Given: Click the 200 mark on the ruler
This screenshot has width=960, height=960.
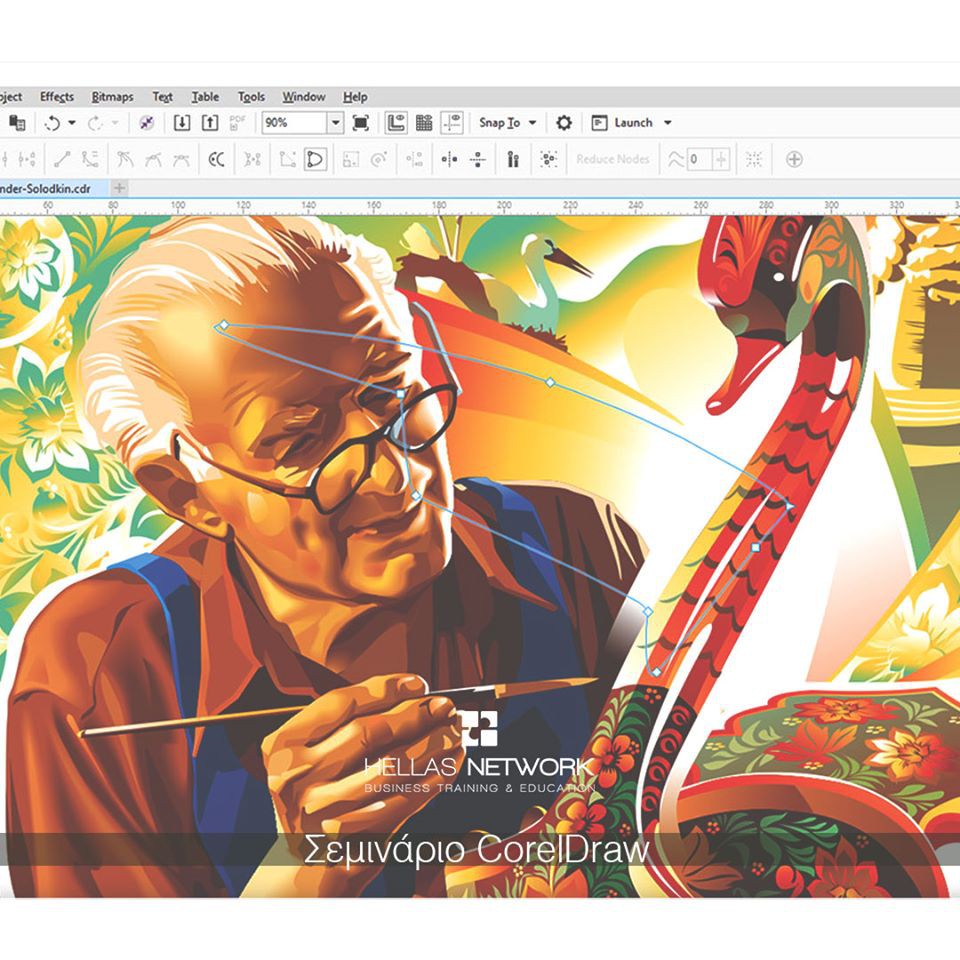Looking at the screenshot, I should (503, 206).
